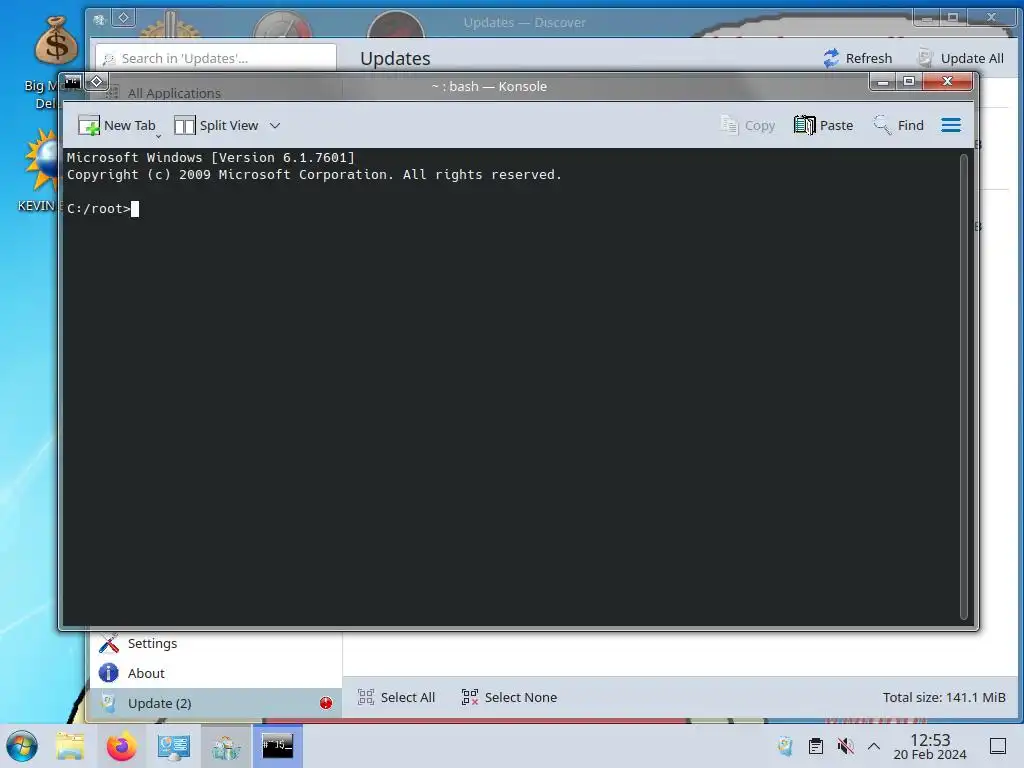This screenshot has width=1024, height=768.
Task: Click the show desktop button
Action: pos(998,746)
